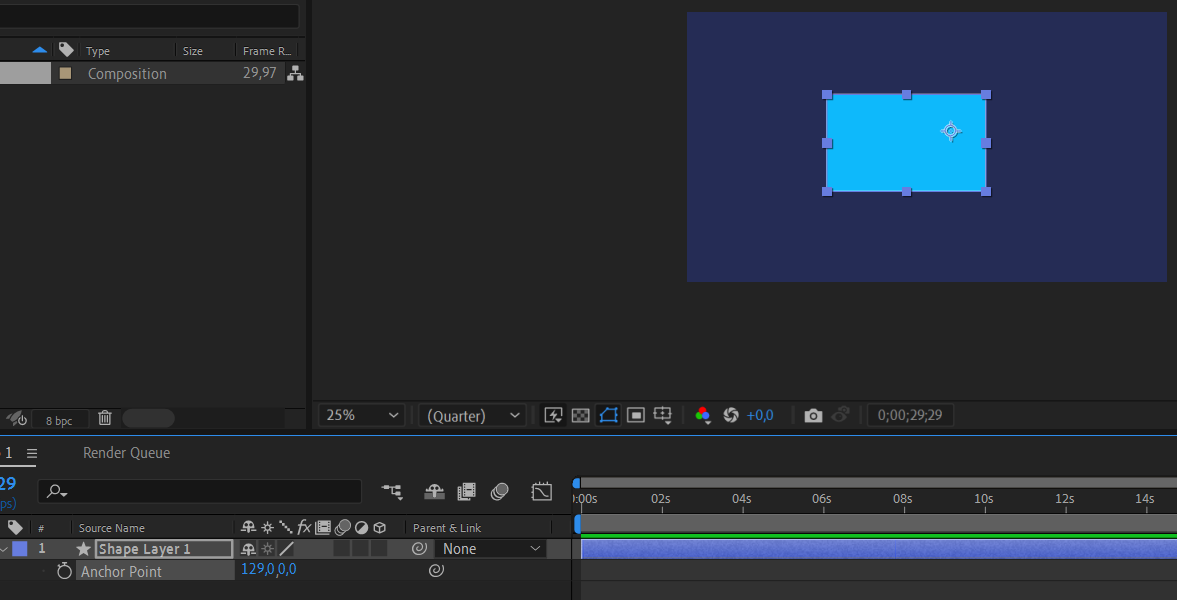
Task: Click the Fast Previews icon
Action: tap(553, 415)
